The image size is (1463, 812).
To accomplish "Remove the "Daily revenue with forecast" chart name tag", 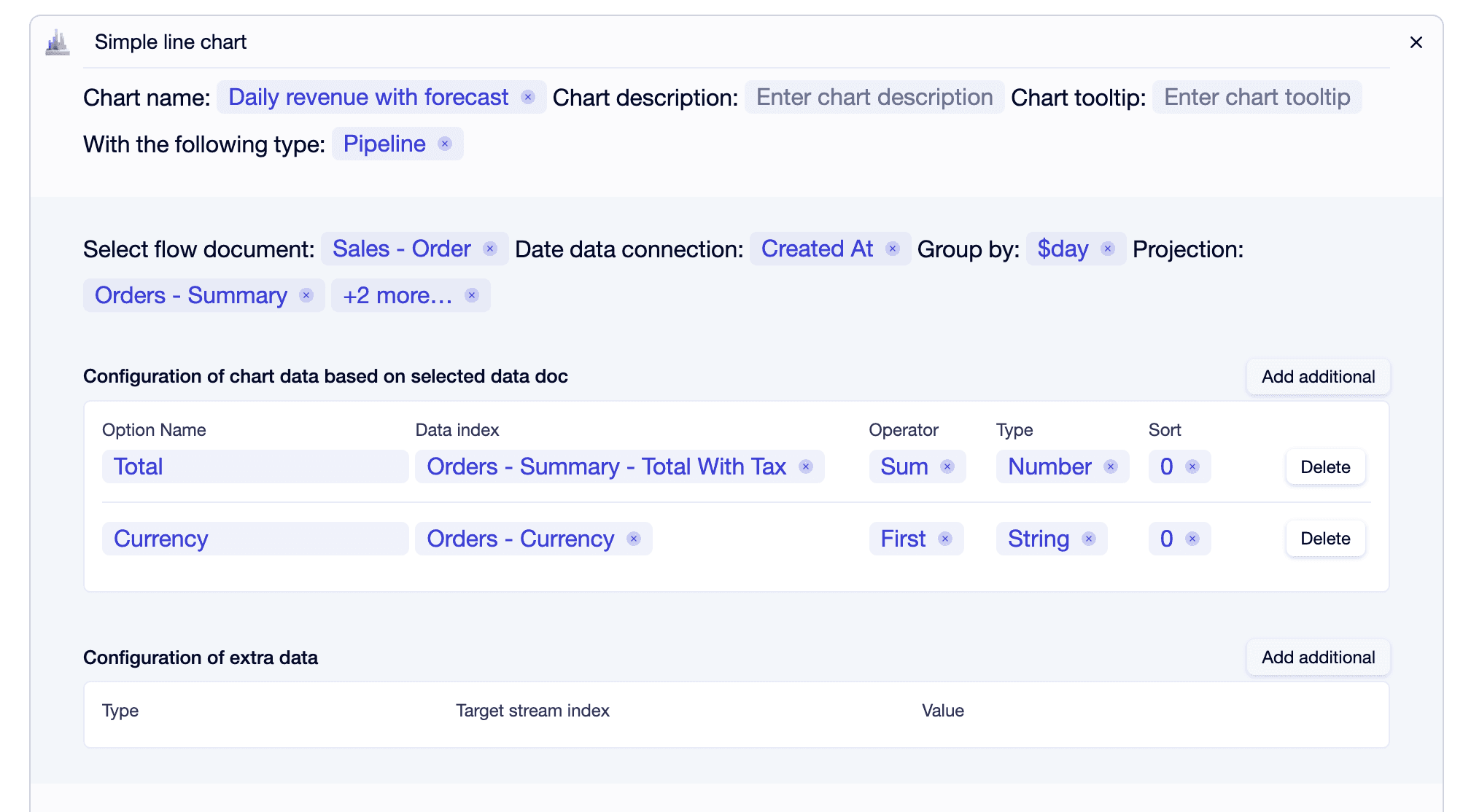I will 529,97.
